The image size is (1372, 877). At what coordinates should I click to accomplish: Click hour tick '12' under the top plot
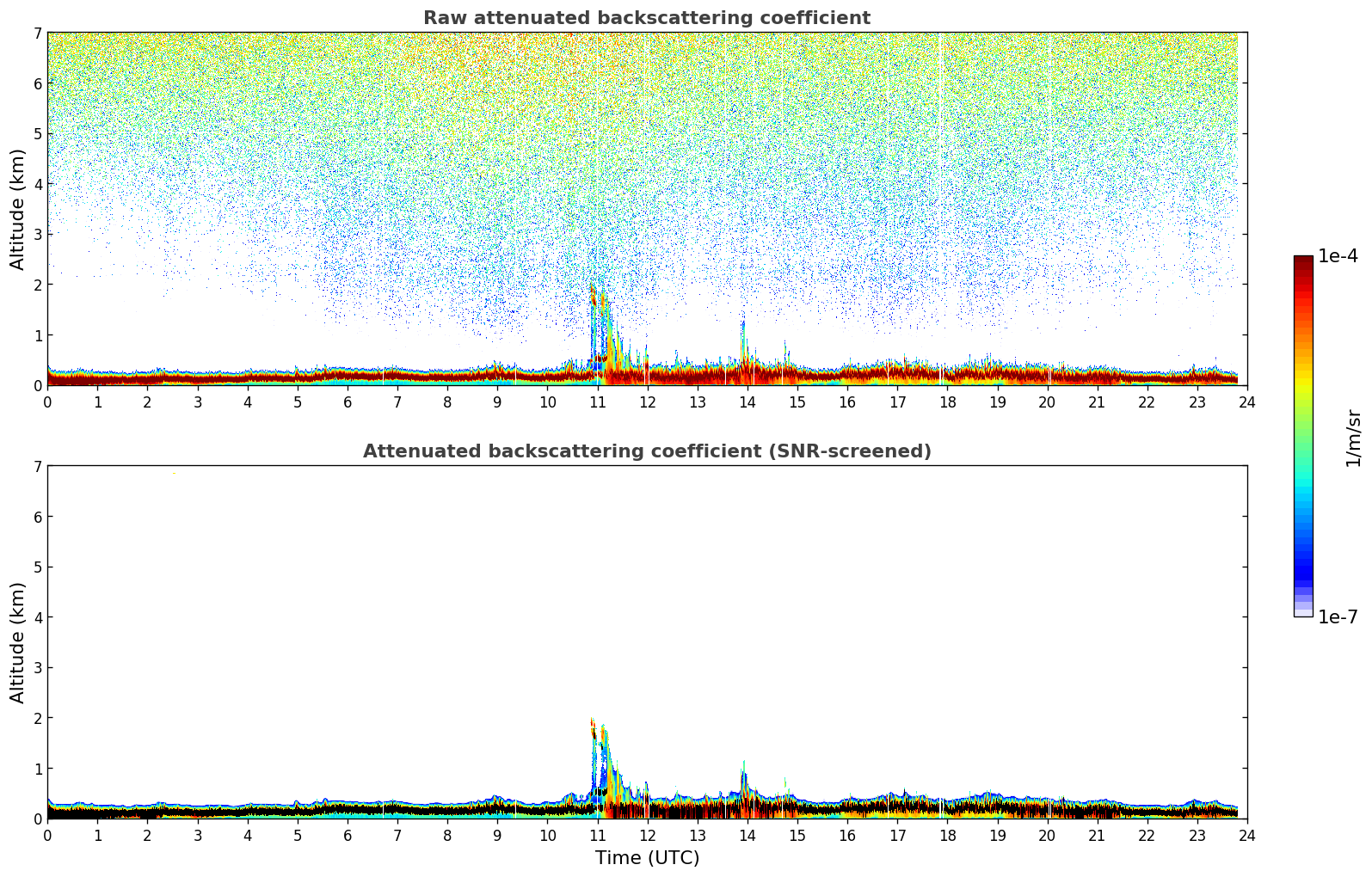647,402
